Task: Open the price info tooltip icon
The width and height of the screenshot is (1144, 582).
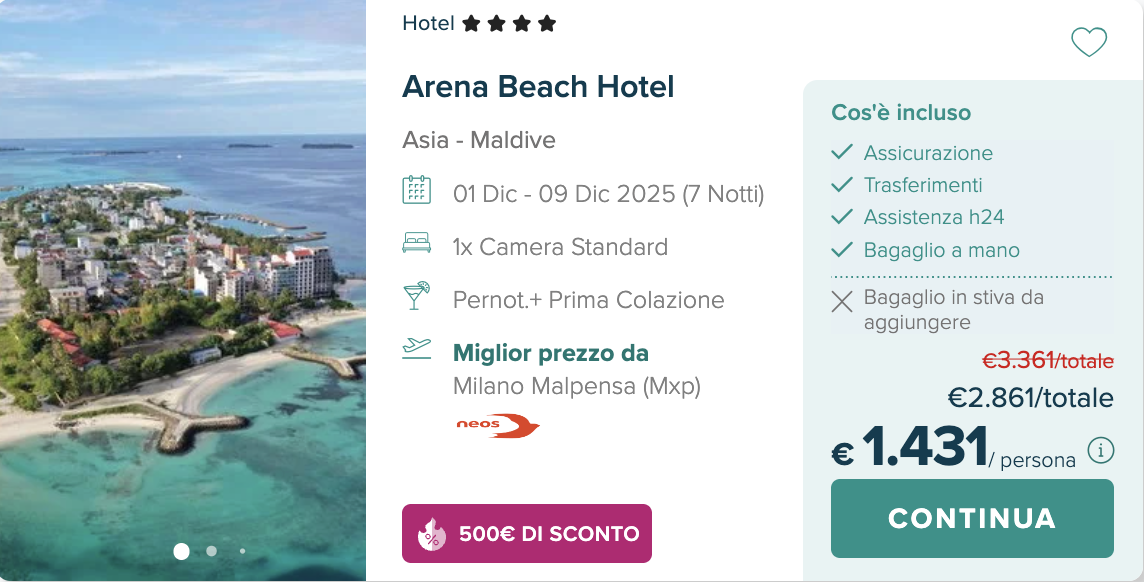Action: point(1103,452)
